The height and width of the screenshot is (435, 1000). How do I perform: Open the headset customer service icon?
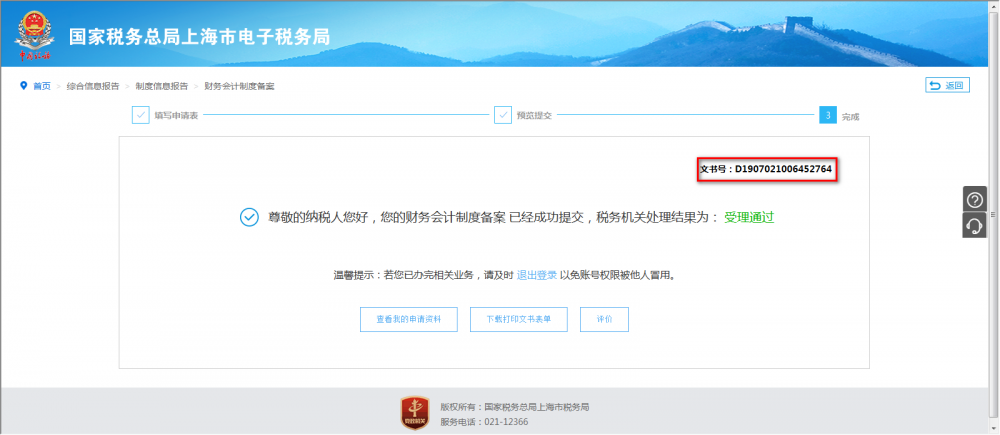point(974,226)
